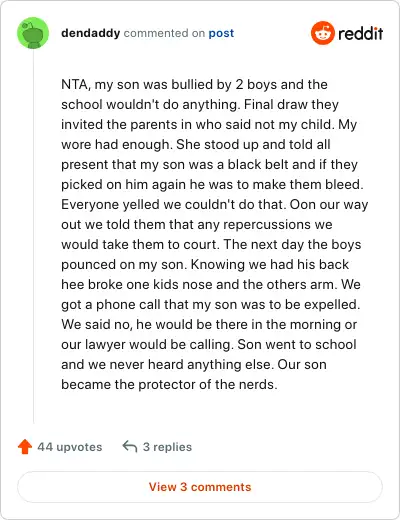Click the line "pounced on my son. Knowing we had"
Viewport: 400px width, 520px height.
(205, 265)
